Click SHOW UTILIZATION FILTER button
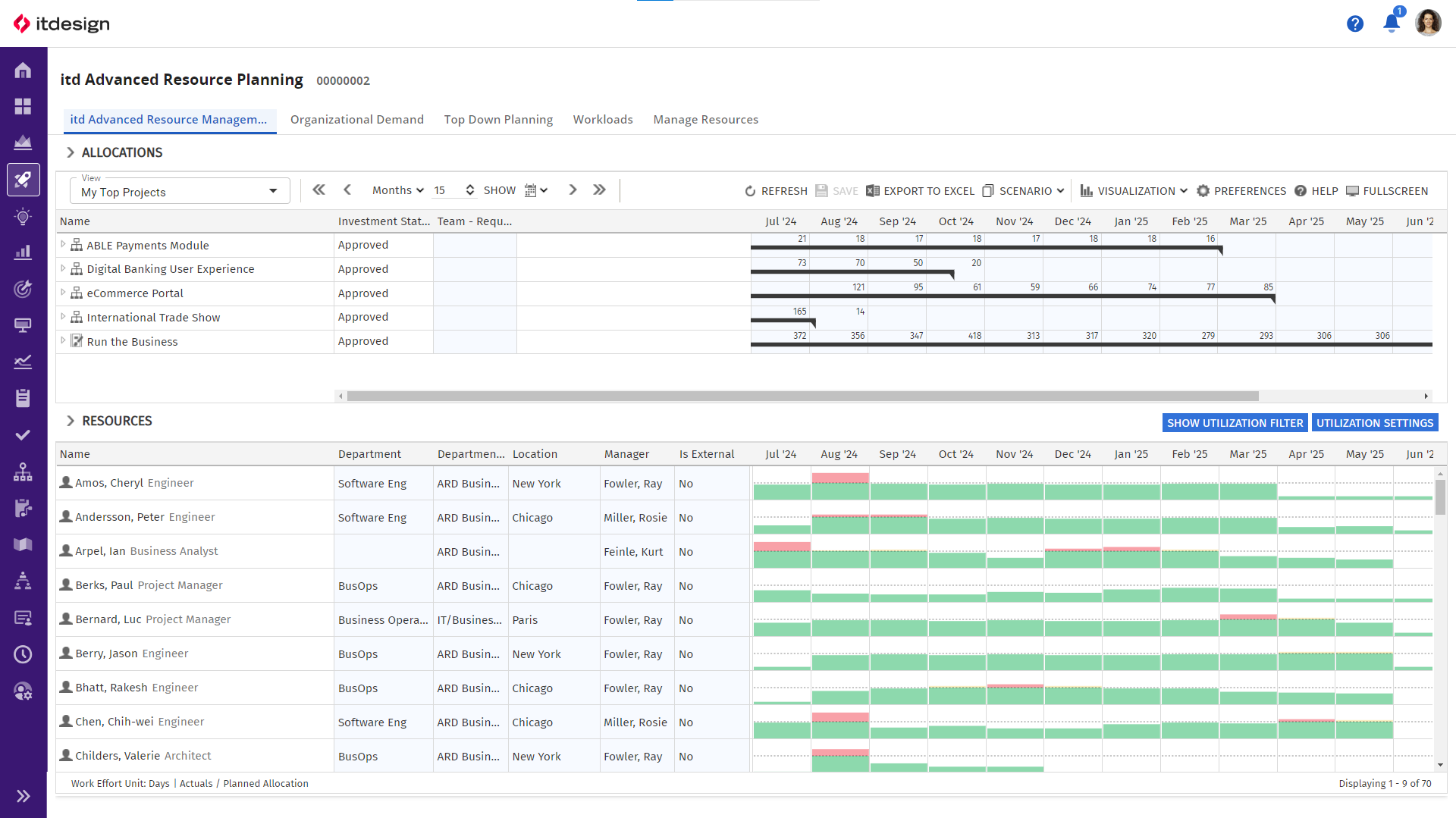 [x=1235, y=423]
